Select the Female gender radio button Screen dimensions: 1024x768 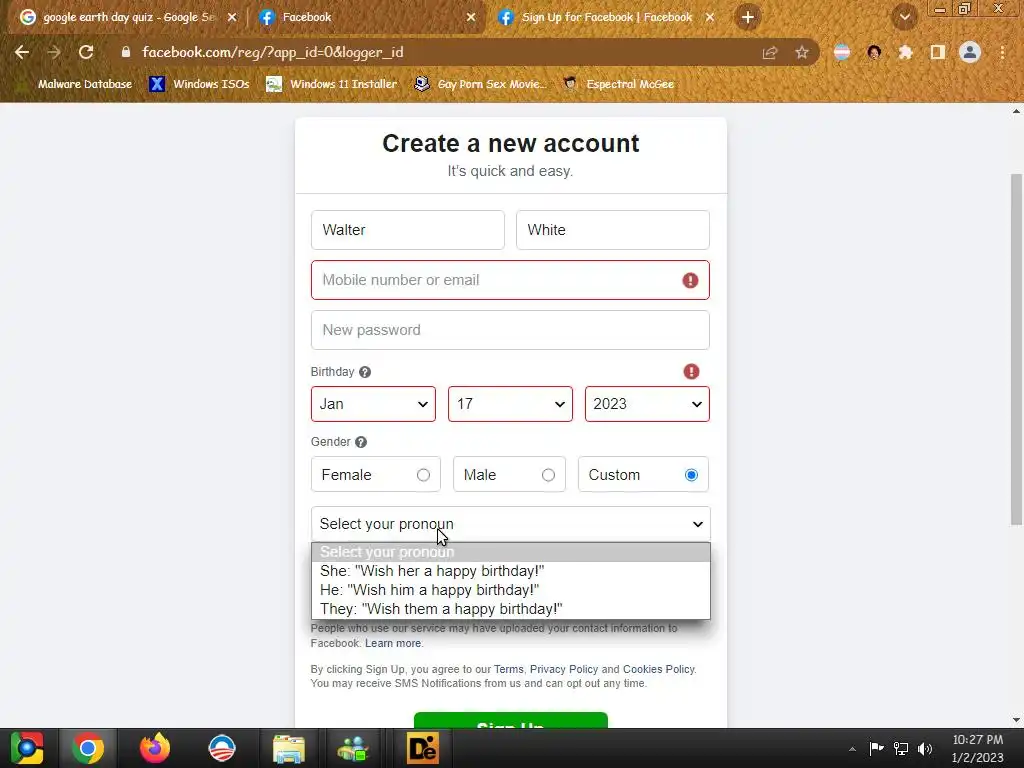pyautogui.click(x=423, y=475)
